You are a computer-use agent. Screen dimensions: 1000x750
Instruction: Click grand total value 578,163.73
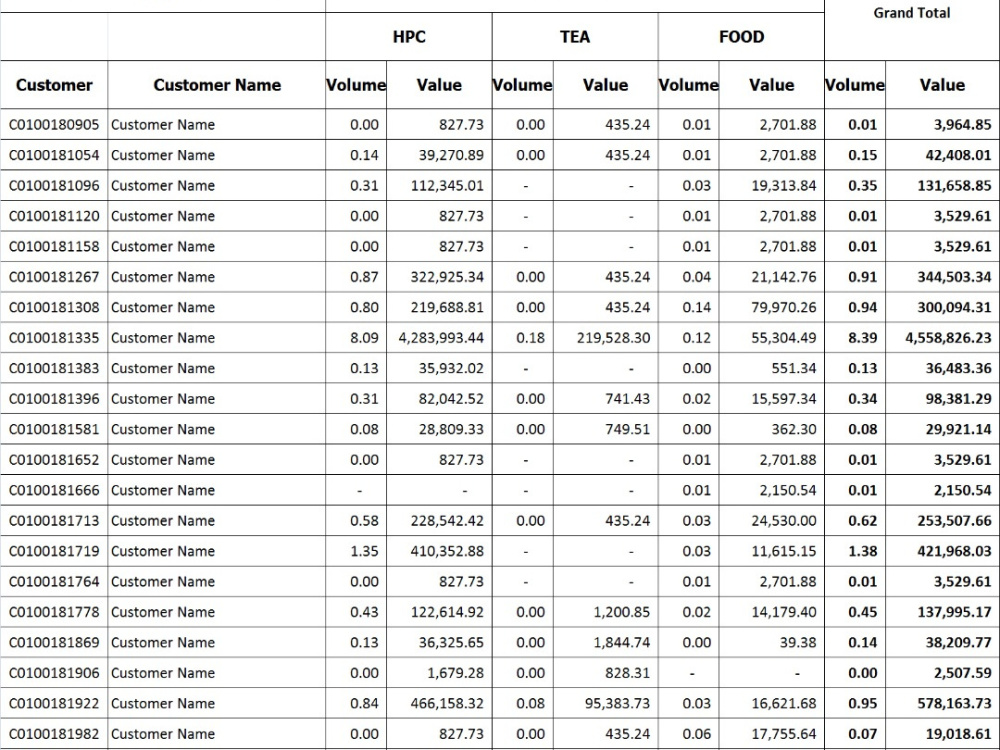click(x=955, y=704)
